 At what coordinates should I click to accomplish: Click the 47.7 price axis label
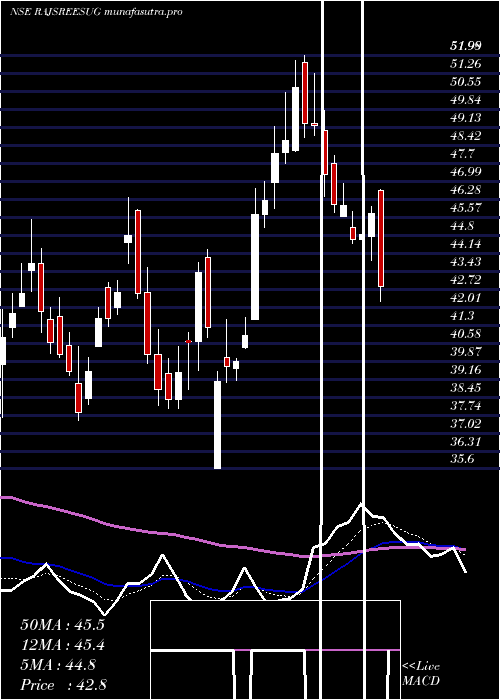463,154
